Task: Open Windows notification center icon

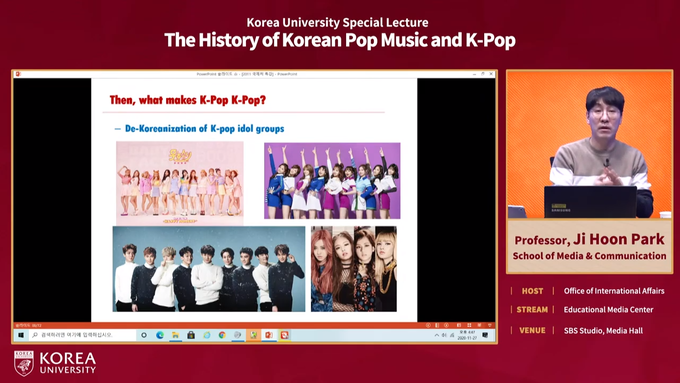Action: 486,335
